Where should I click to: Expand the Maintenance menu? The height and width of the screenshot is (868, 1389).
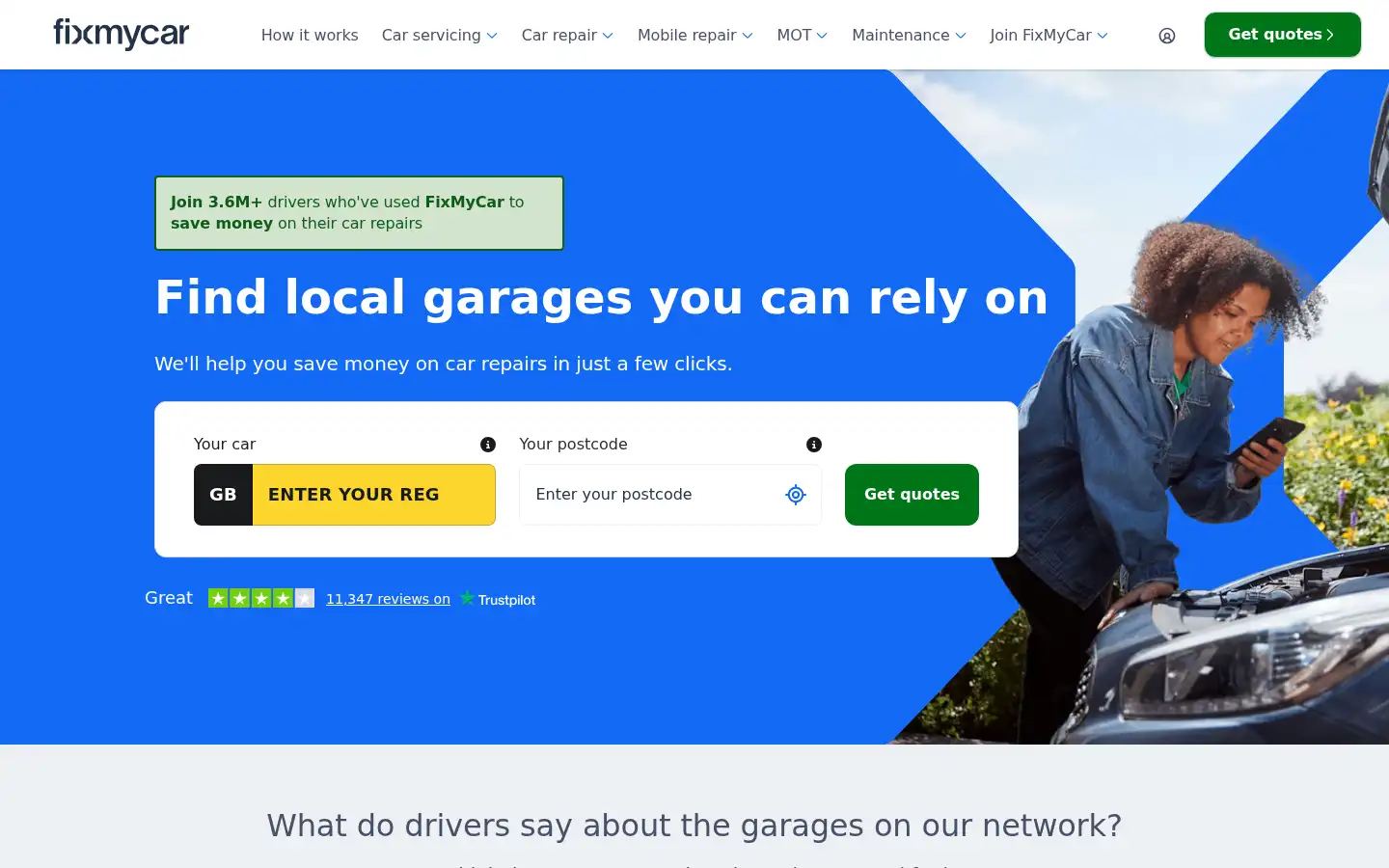pos(909,35)
